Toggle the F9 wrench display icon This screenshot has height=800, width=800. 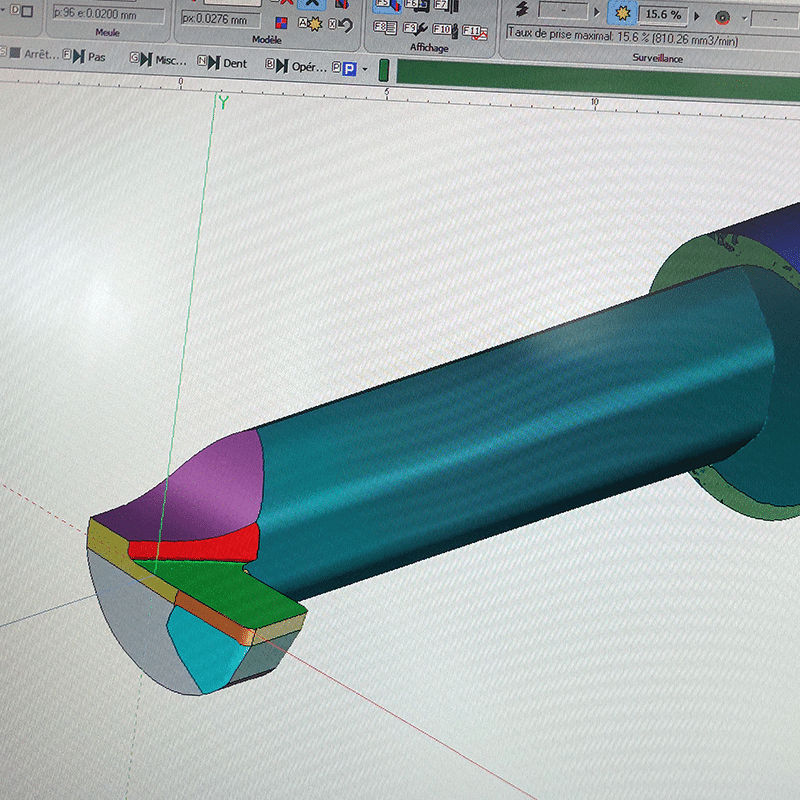(413, 28)
